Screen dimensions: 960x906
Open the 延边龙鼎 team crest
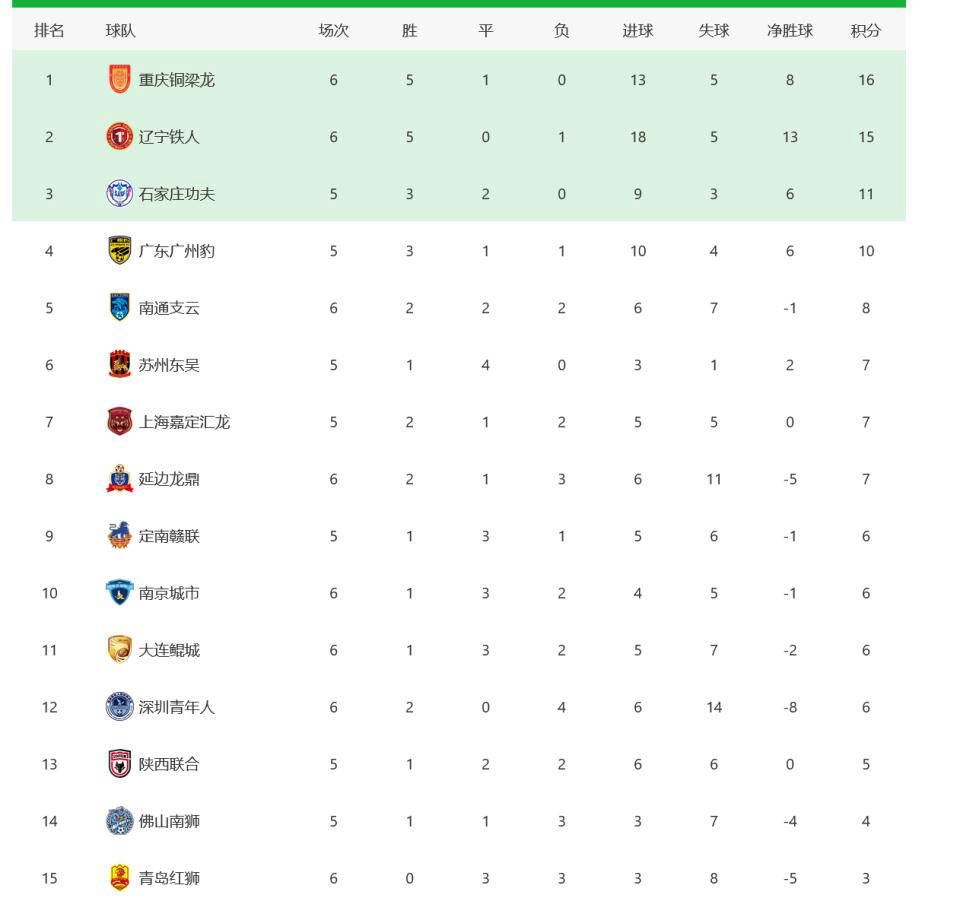[x=119, y=478]
